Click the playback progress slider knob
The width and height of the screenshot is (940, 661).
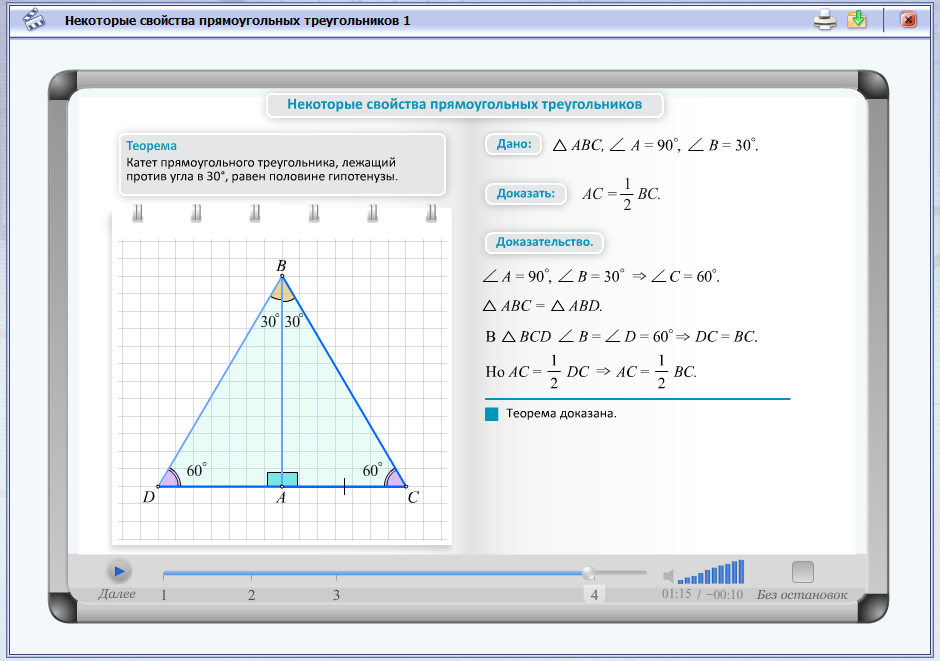(589, 573)
